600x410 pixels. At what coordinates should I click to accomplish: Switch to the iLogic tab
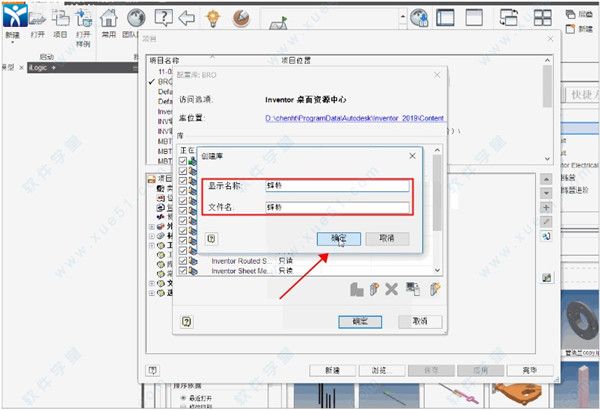(x=38, y=68)
